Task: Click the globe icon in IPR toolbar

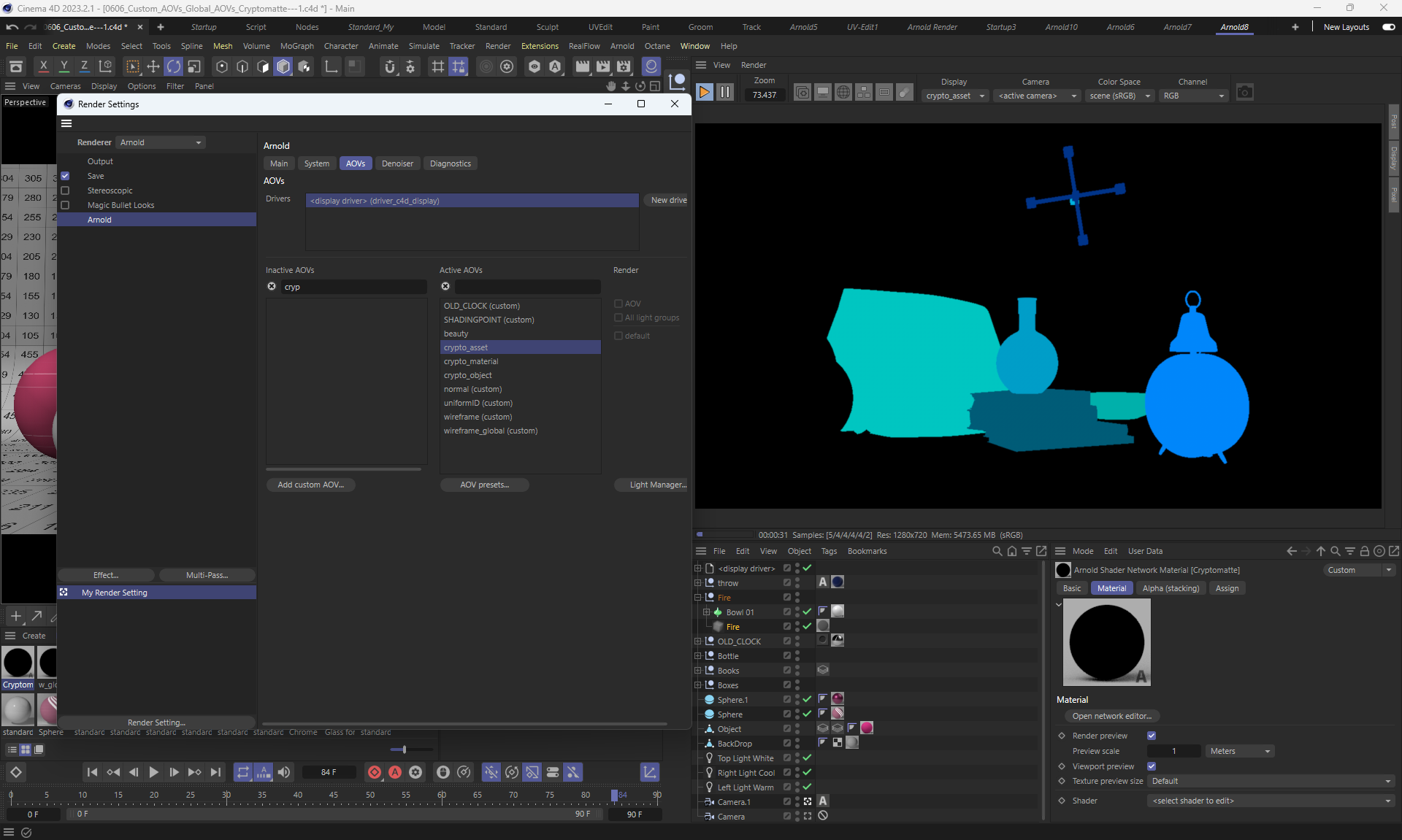Action: click(843, 93)
